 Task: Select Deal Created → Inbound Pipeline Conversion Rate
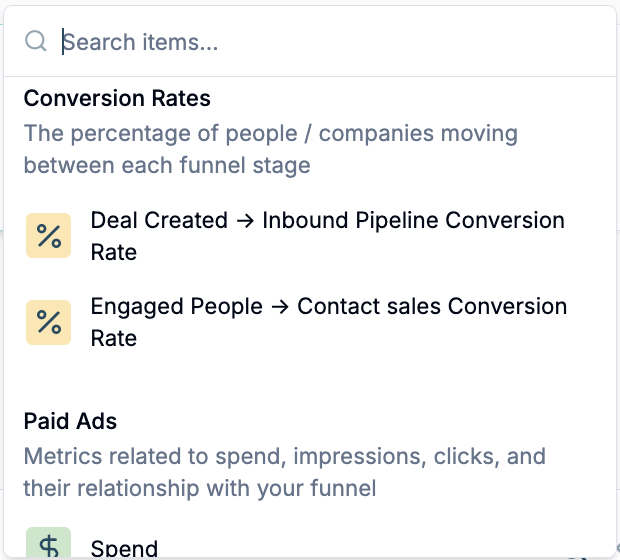tap(310, 236)
